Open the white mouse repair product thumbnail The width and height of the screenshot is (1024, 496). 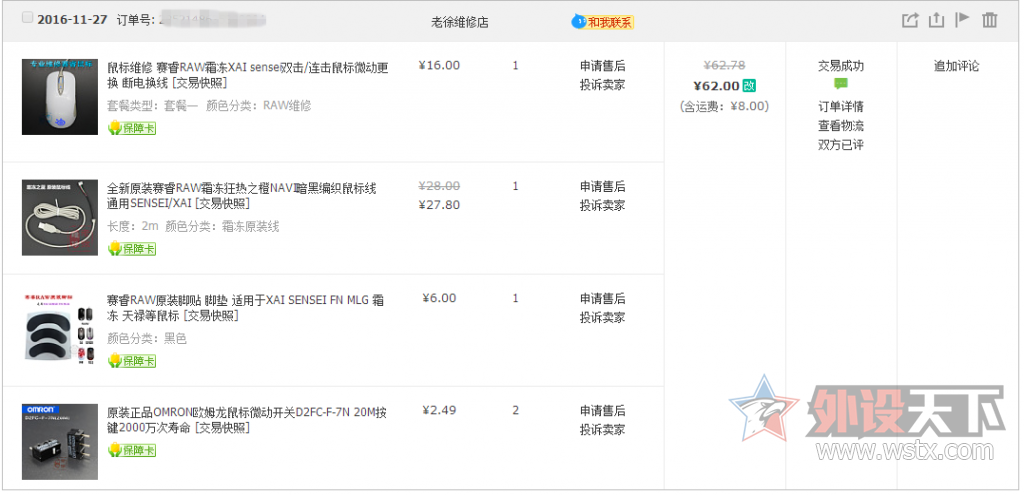click(60, 97)
